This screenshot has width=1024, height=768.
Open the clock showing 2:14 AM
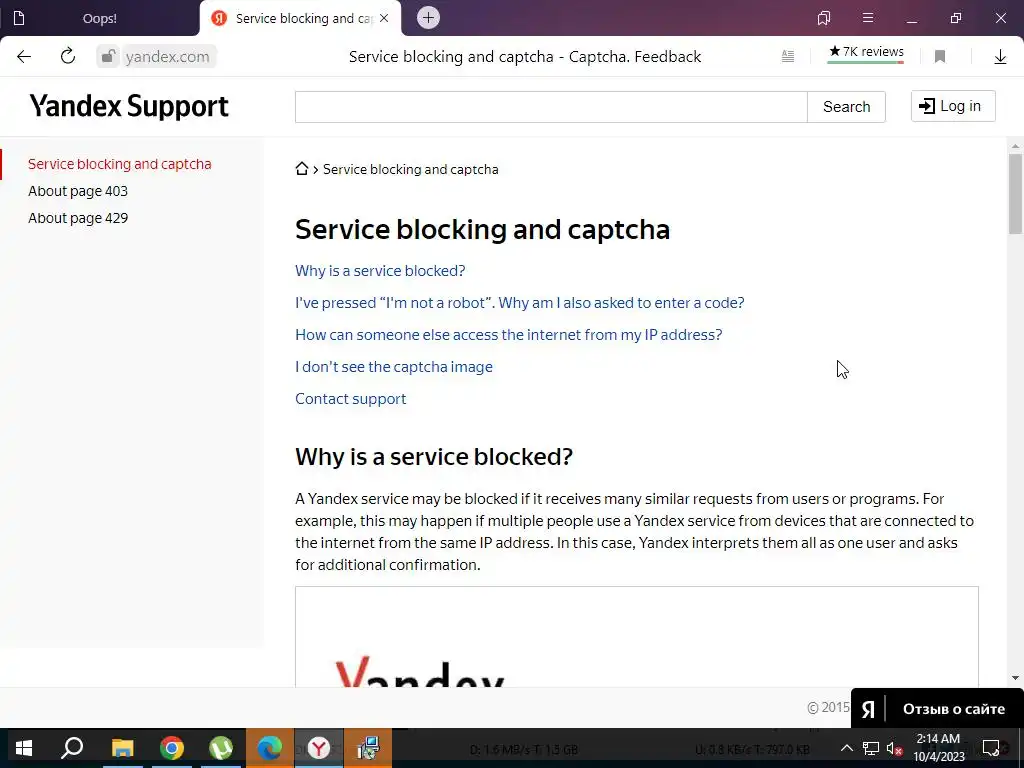point(938,748)
